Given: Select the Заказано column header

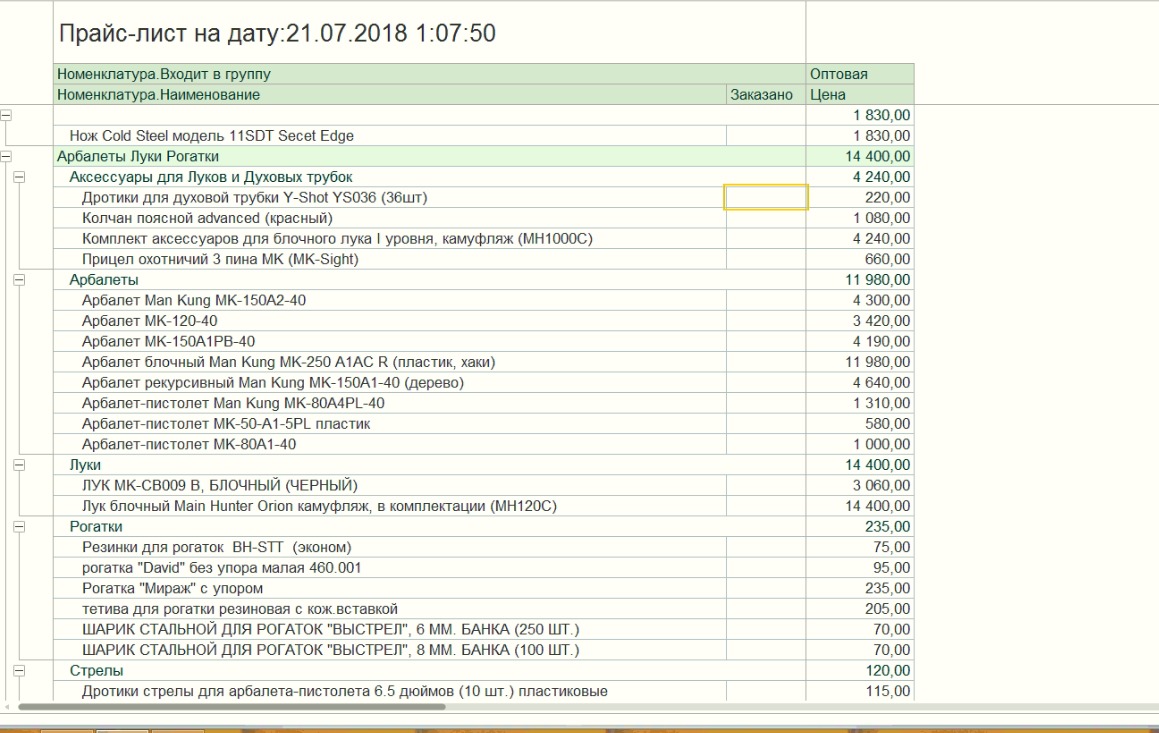Looking at the screenshot, I should pyautogui.click(x=765, y=95).
